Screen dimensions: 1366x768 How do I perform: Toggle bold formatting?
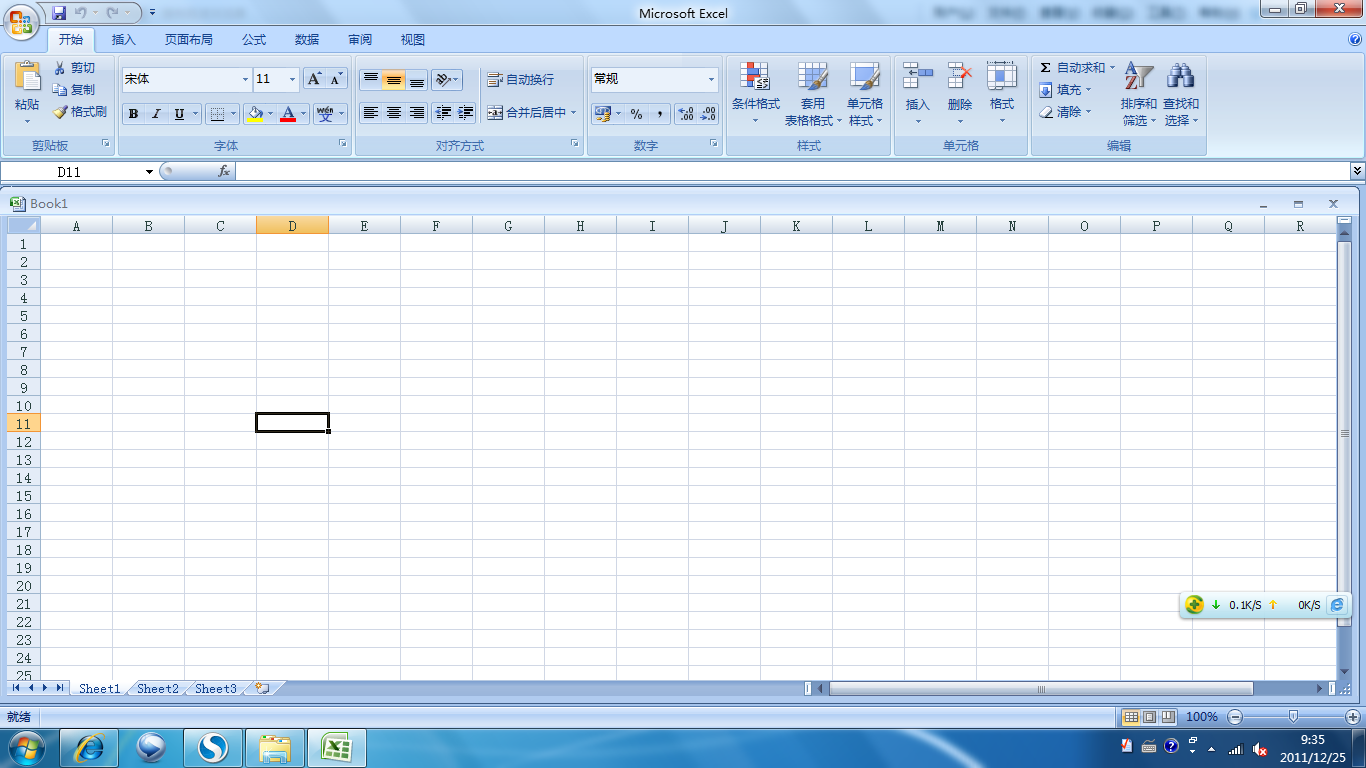[x=133, y=114]
